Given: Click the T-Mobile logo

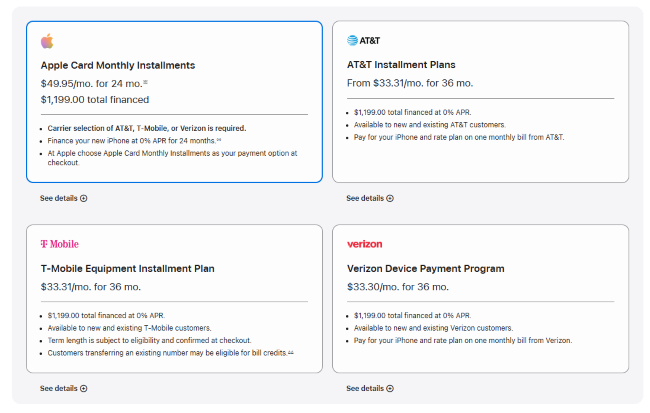Looking at the screenshot, I should click(60, 244).
